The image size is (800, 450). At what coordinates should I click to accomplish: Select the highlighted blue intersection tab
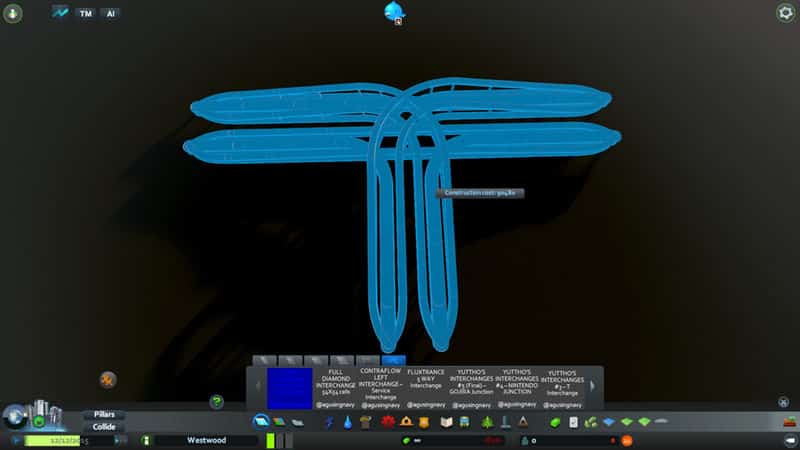(x=393, y=360)
